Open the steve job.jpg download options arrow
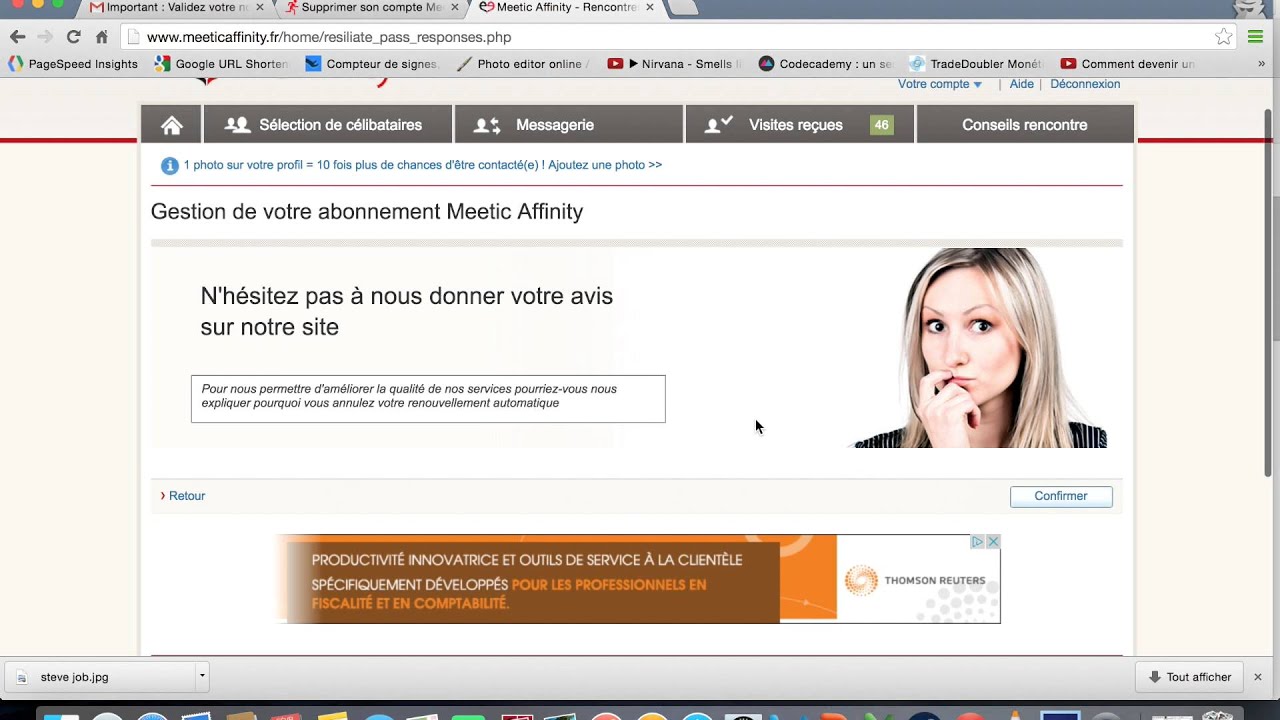1280x720 pixels. [201, 676]
